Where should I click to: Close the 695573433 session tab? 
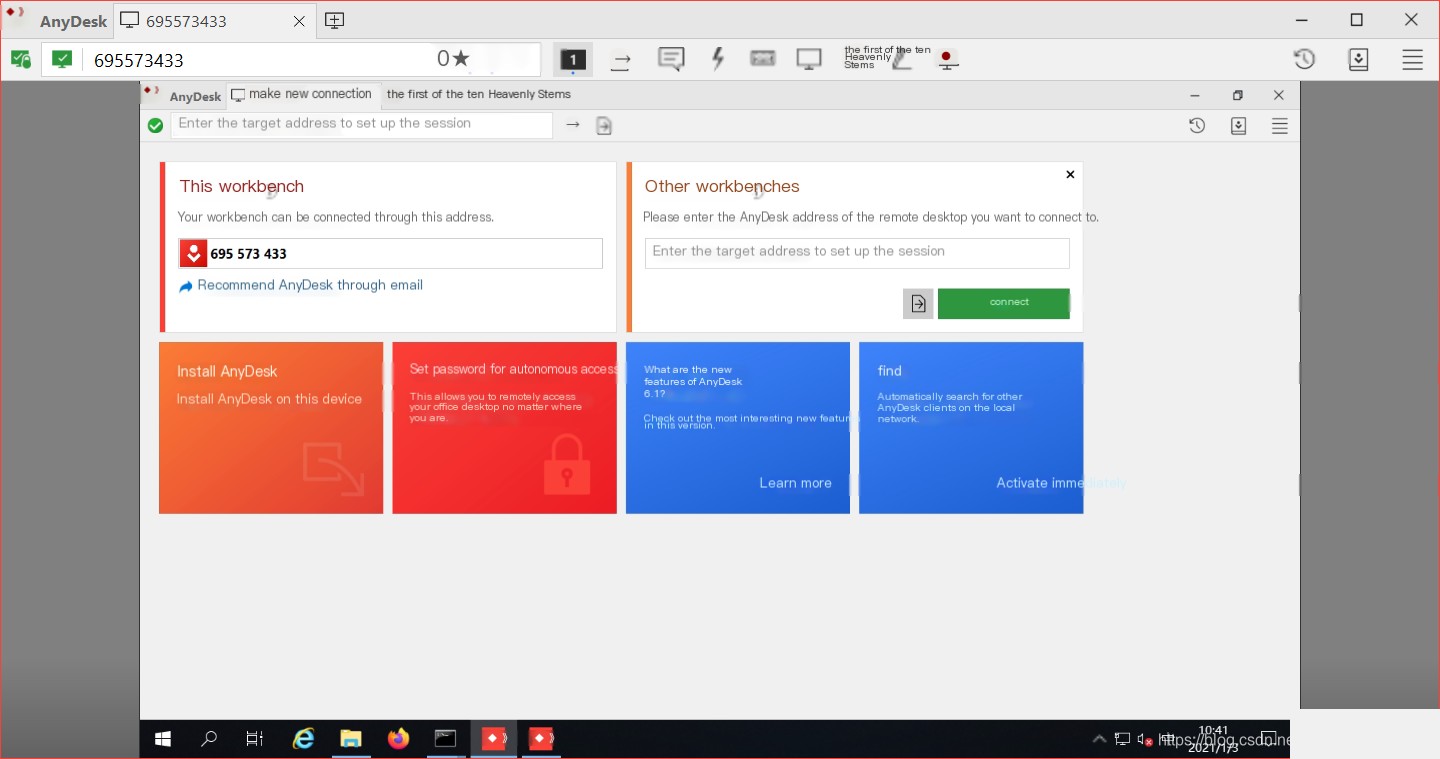pyautogui.click(x=299, y=21)
